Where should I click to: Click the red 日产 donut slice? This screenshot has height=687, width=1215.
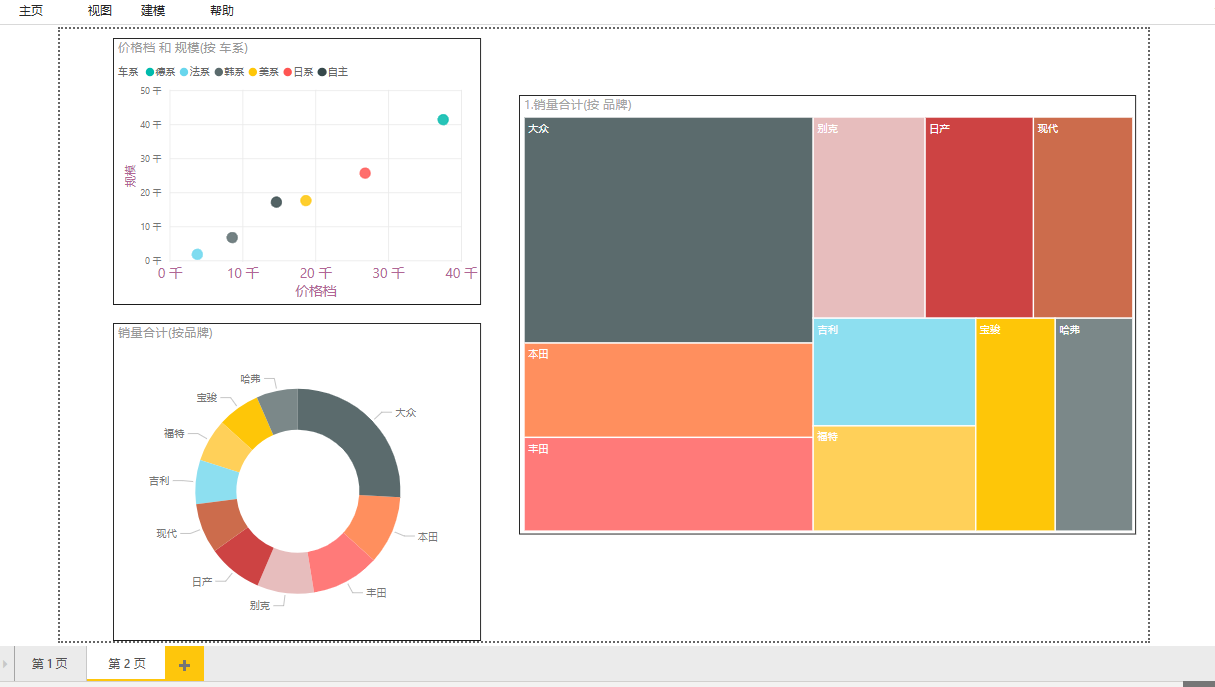[x=242, y=556]
